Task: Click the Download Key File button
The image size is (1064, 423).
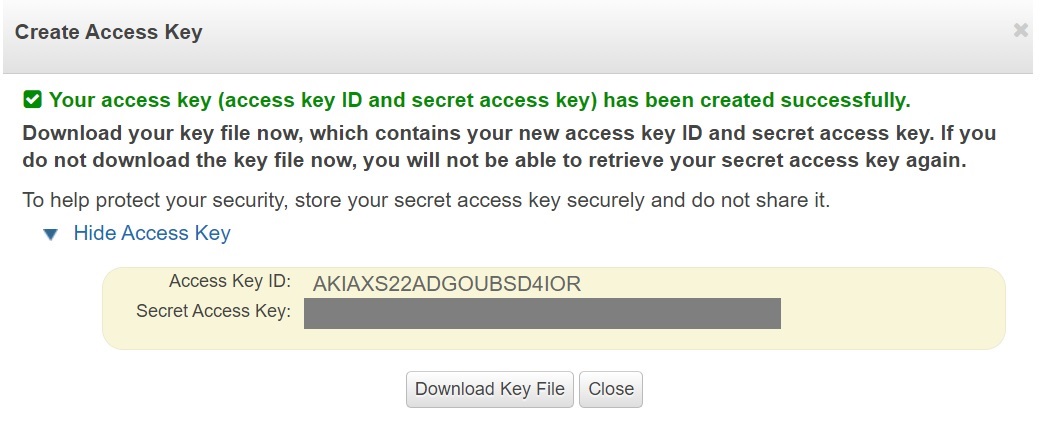Action: click(x=490, y=389)
